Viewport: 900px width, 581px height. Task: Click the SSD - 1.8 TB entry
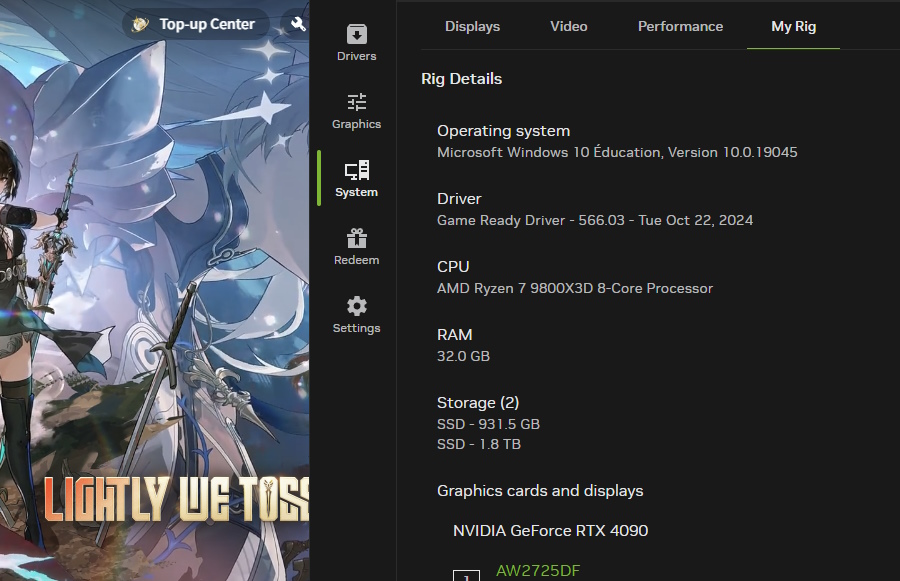(479, 444)
